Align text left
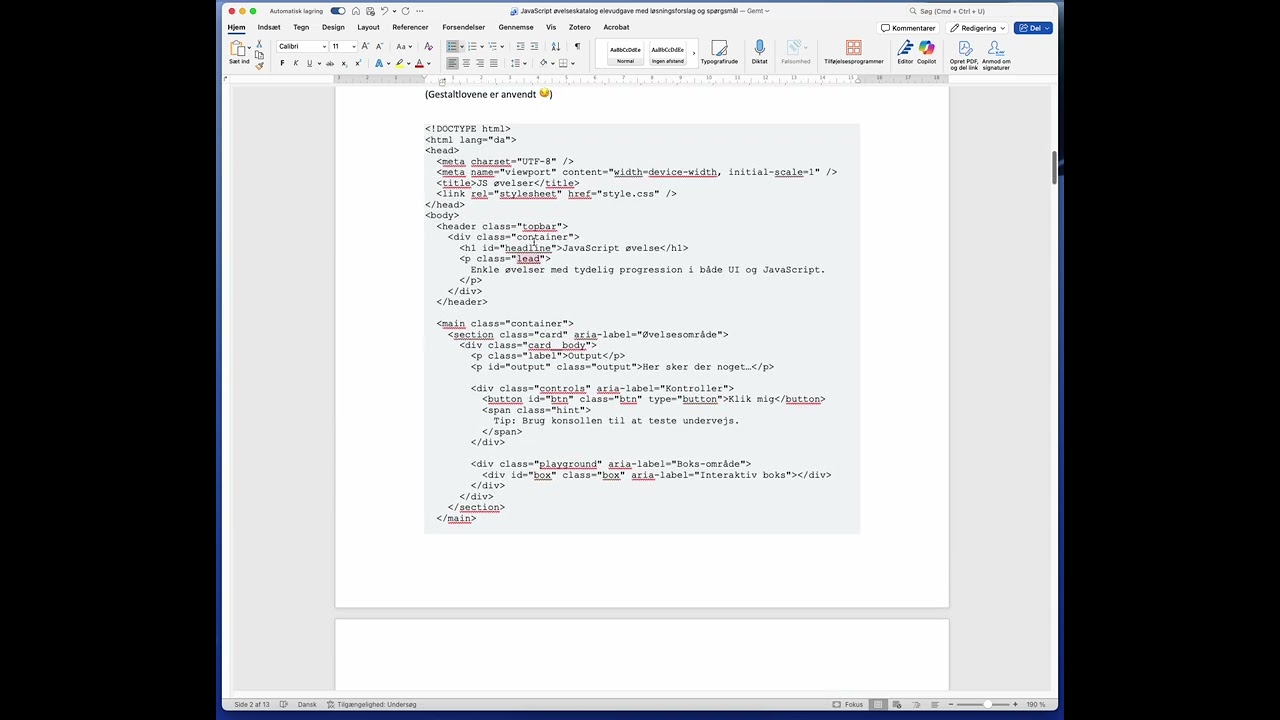This screenshot has width=1280, height=720. (452, 63)
